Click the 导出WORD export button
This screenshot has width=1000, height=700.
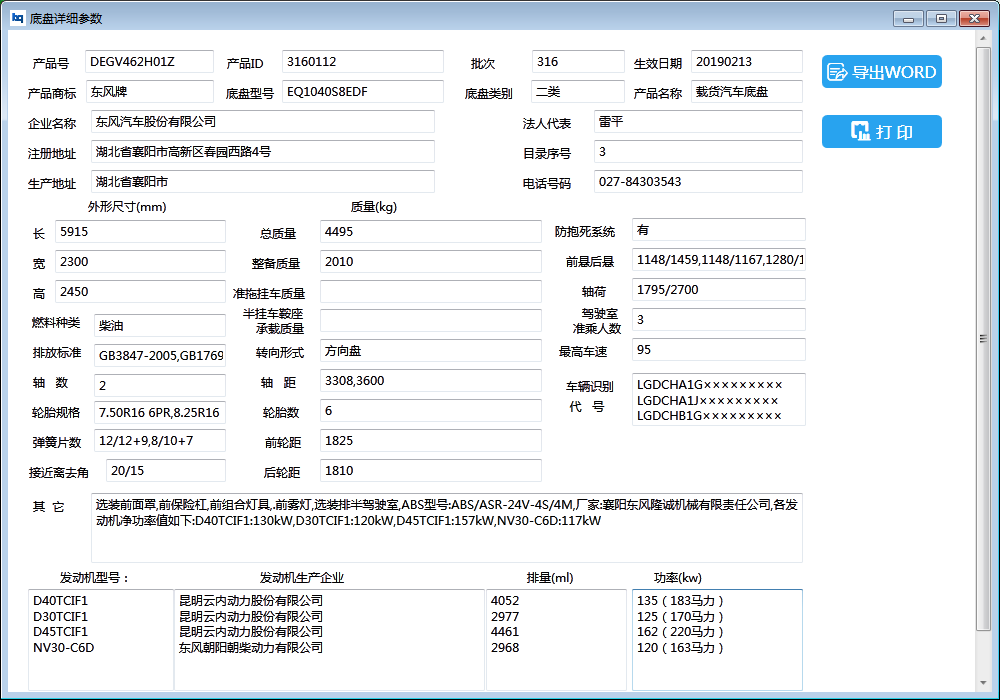click(x=881, y=72)
